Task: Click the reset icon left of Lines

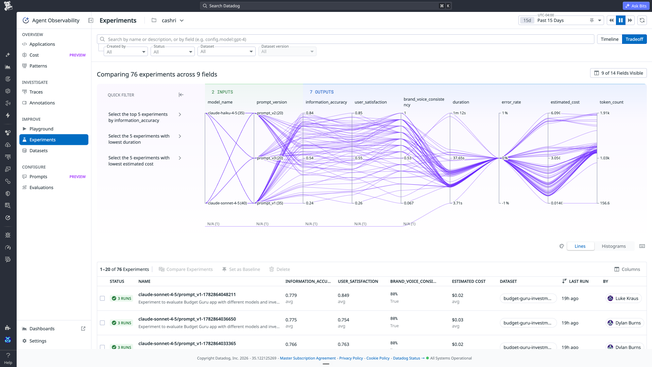Action: tap(561, 246)
